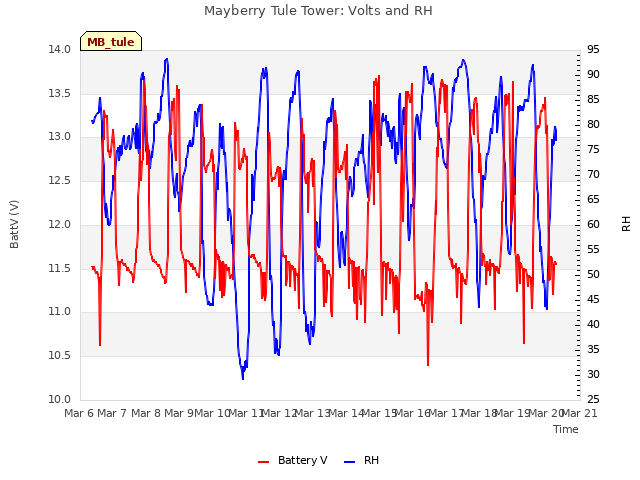Click the 13.0 left axis tick label
This screenshot has width=640, height=480.
[60, 137]
